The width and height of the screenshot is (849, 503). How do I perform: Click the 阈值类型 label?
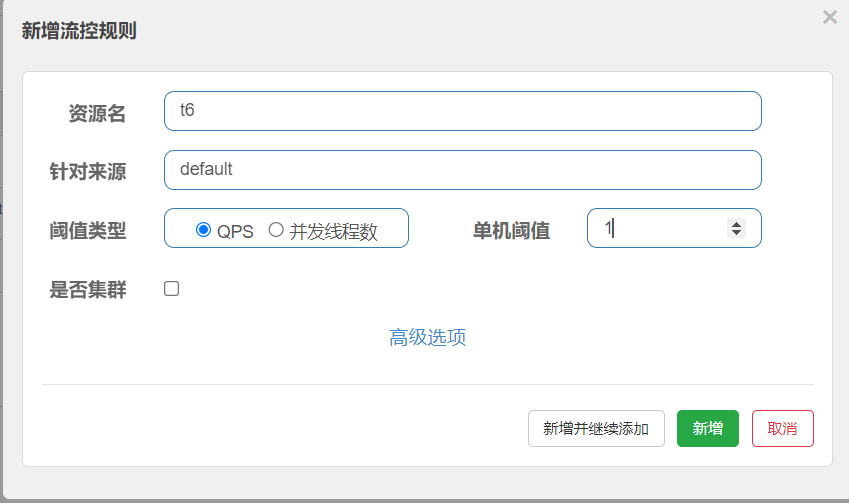[x=88, y=231]
